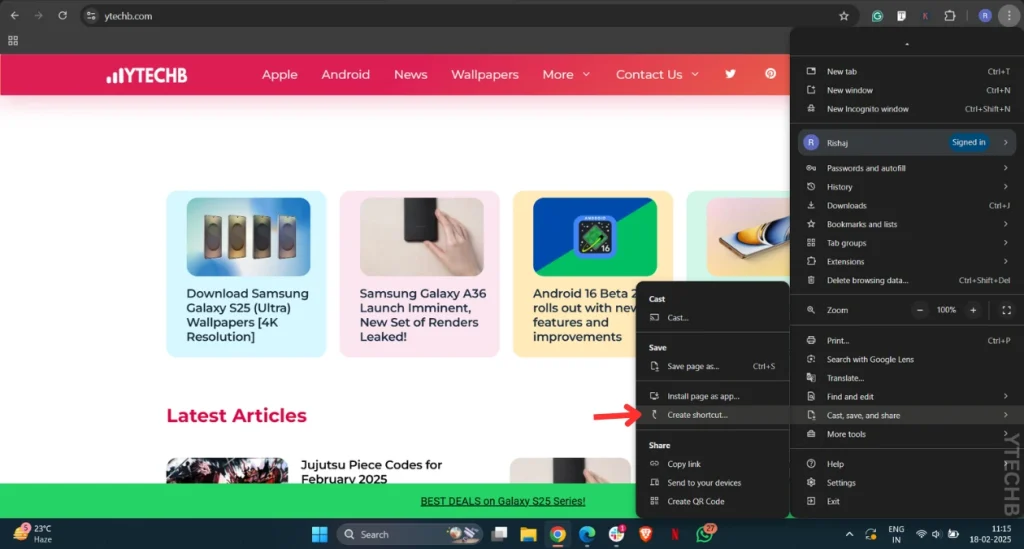Expand Find and edit submenu
The width and height of the screenshot is (1024, 549).
(906, 396)
